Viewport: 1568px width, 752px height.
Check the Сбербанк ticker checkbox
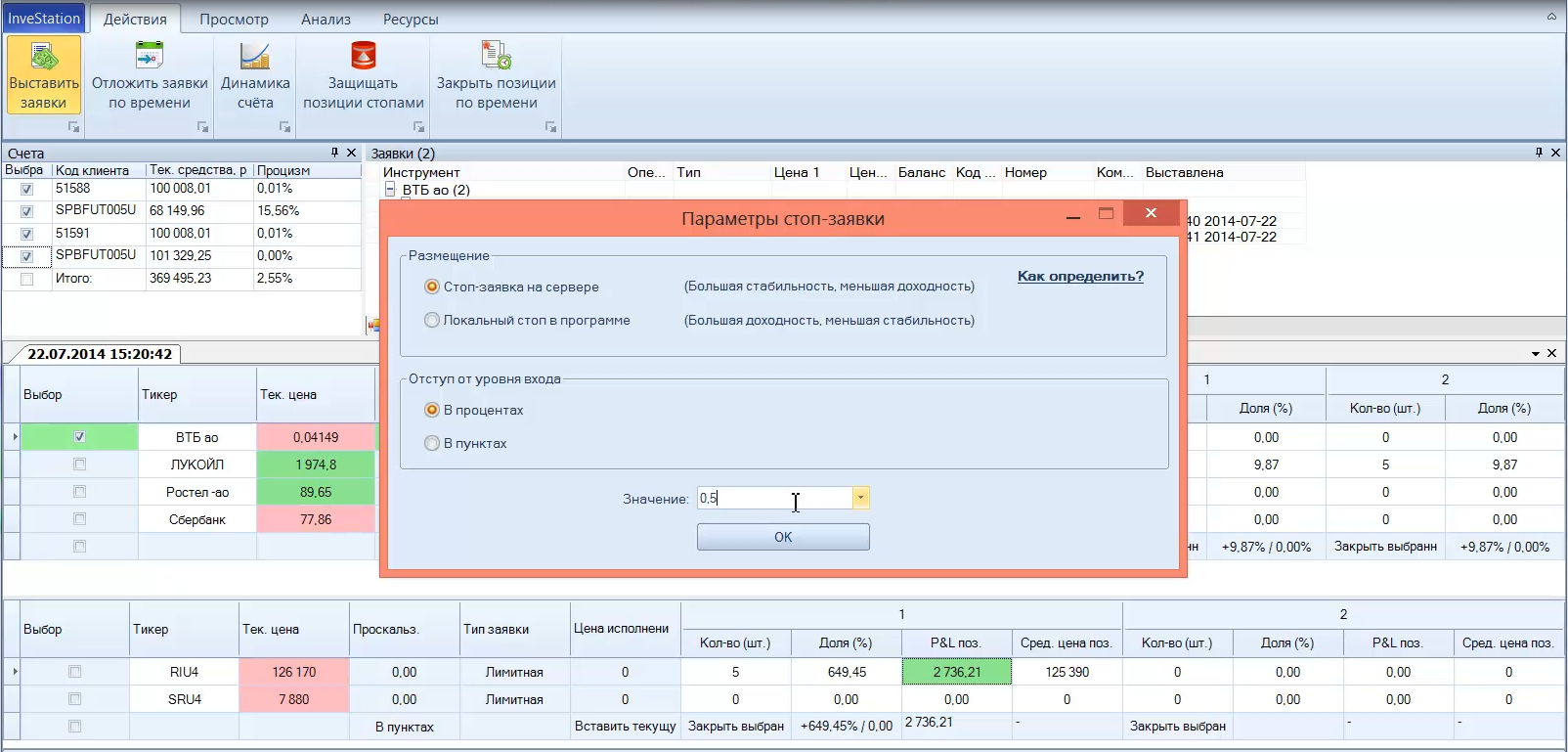(80, 519)
